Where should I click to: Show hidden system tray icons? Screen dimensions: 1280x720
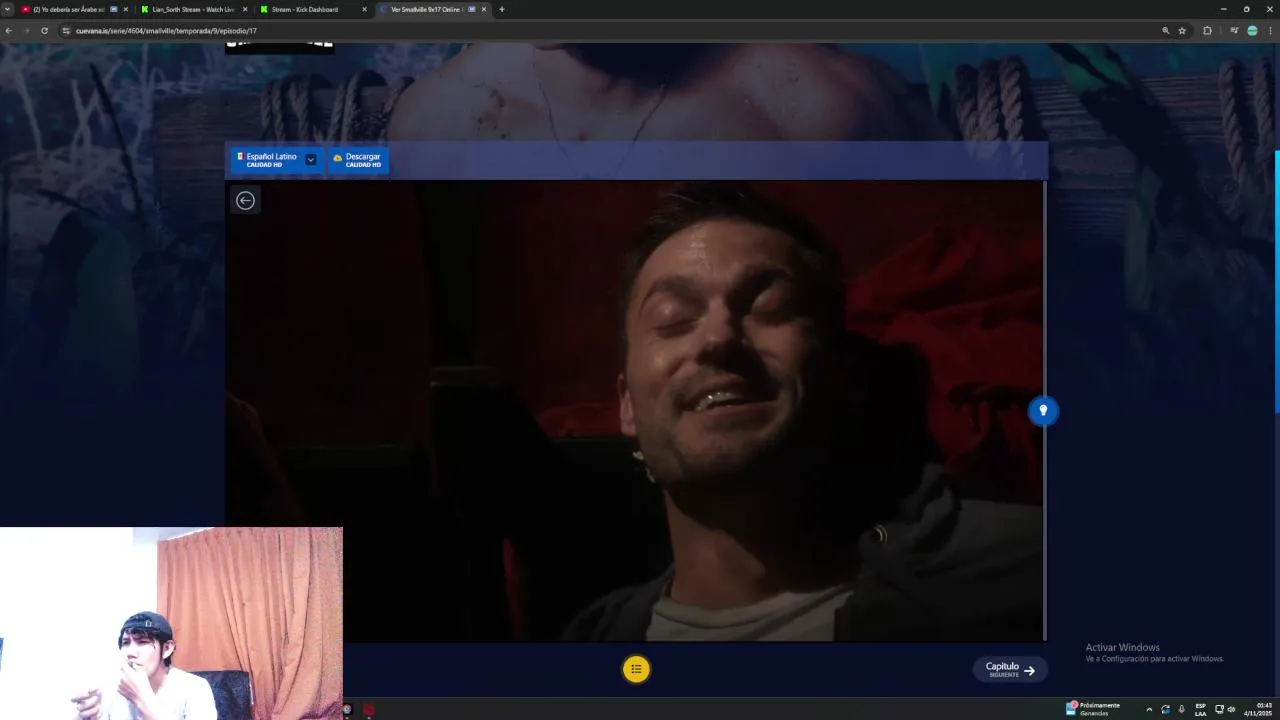coord(1148,709)
